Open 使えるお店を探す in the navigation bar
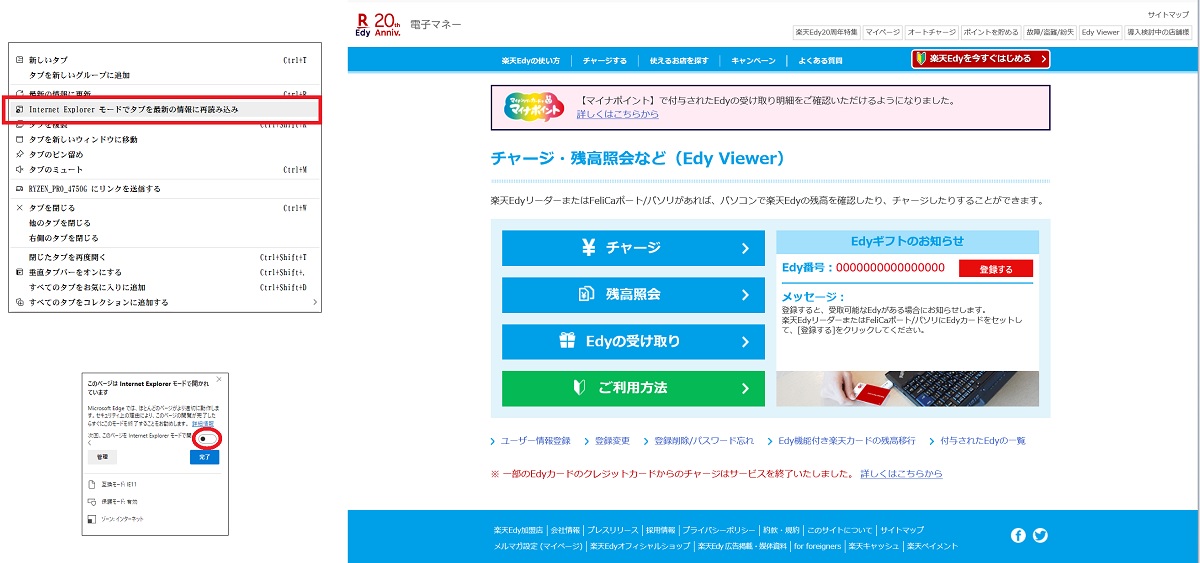This screenshot has height=563, width=1200. pyautogui.click(x=679, y=61)
